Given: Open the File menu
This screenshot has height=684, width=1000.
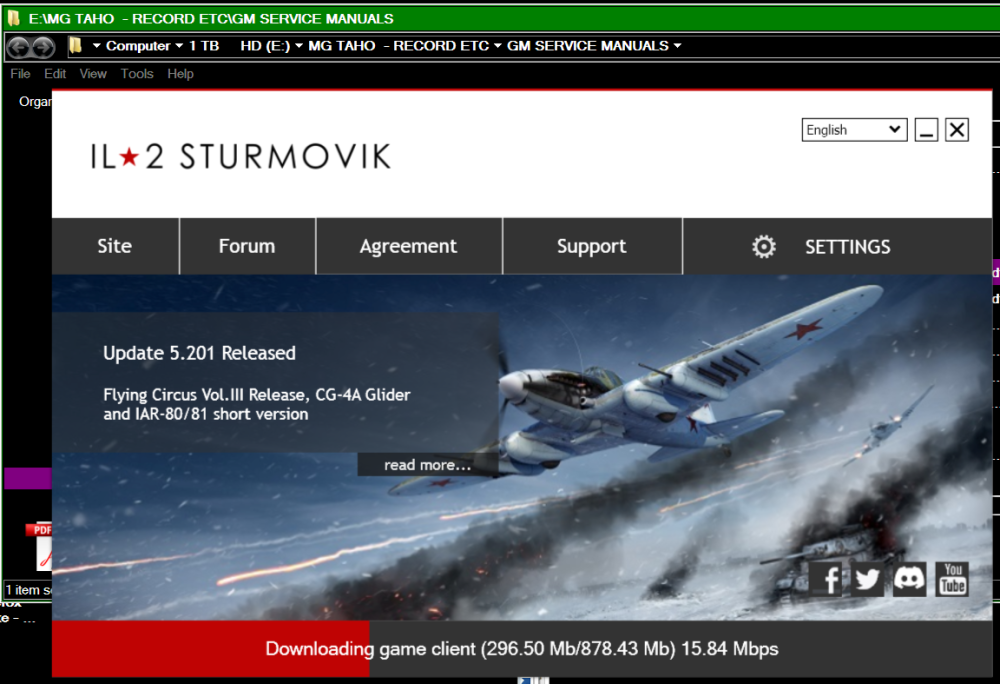Looking at the screenshot, I should coord(19,73).
